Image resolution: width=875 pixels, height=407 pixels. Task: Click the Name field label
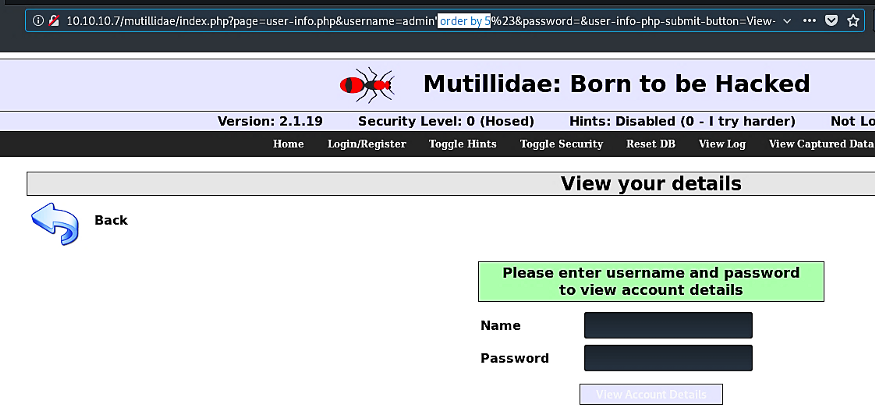point(500,325)
